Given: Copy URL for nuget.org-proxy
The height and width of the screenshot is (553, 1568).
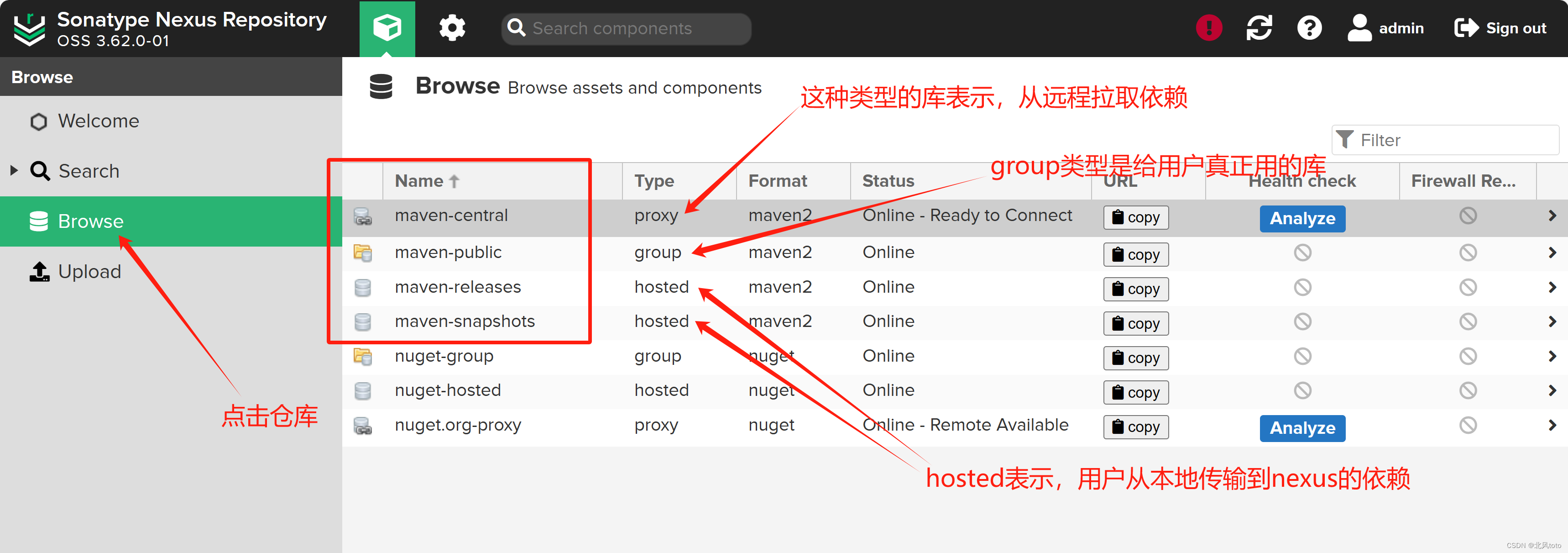Looking at the screenshot, I should click(x=1136, y=427).
